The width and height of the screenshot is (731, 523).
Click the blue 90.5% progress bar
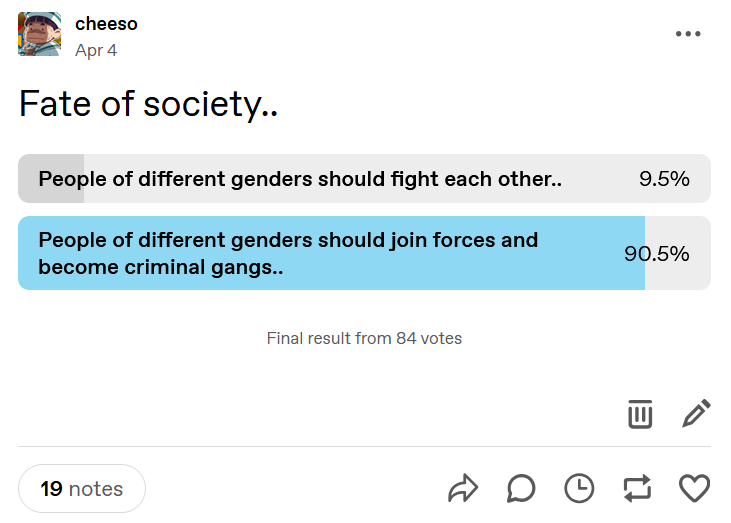tap(331, 253)
